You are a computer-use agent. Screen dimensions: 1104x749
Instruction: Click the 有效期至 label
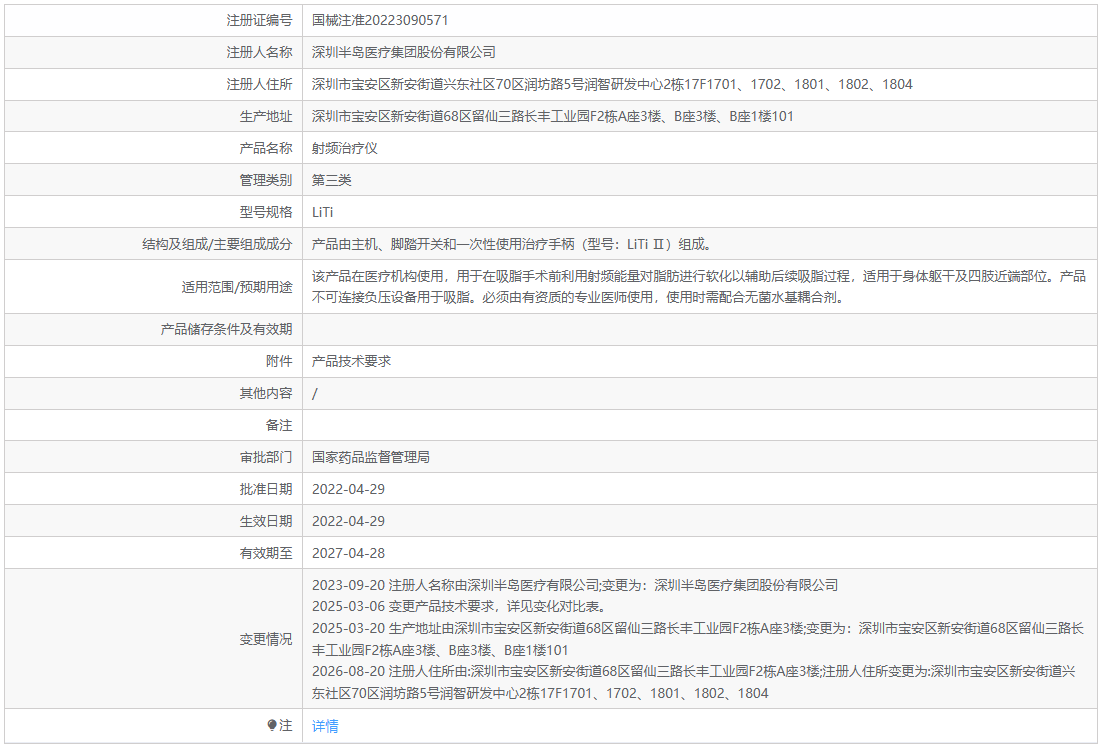pos(265,553)
